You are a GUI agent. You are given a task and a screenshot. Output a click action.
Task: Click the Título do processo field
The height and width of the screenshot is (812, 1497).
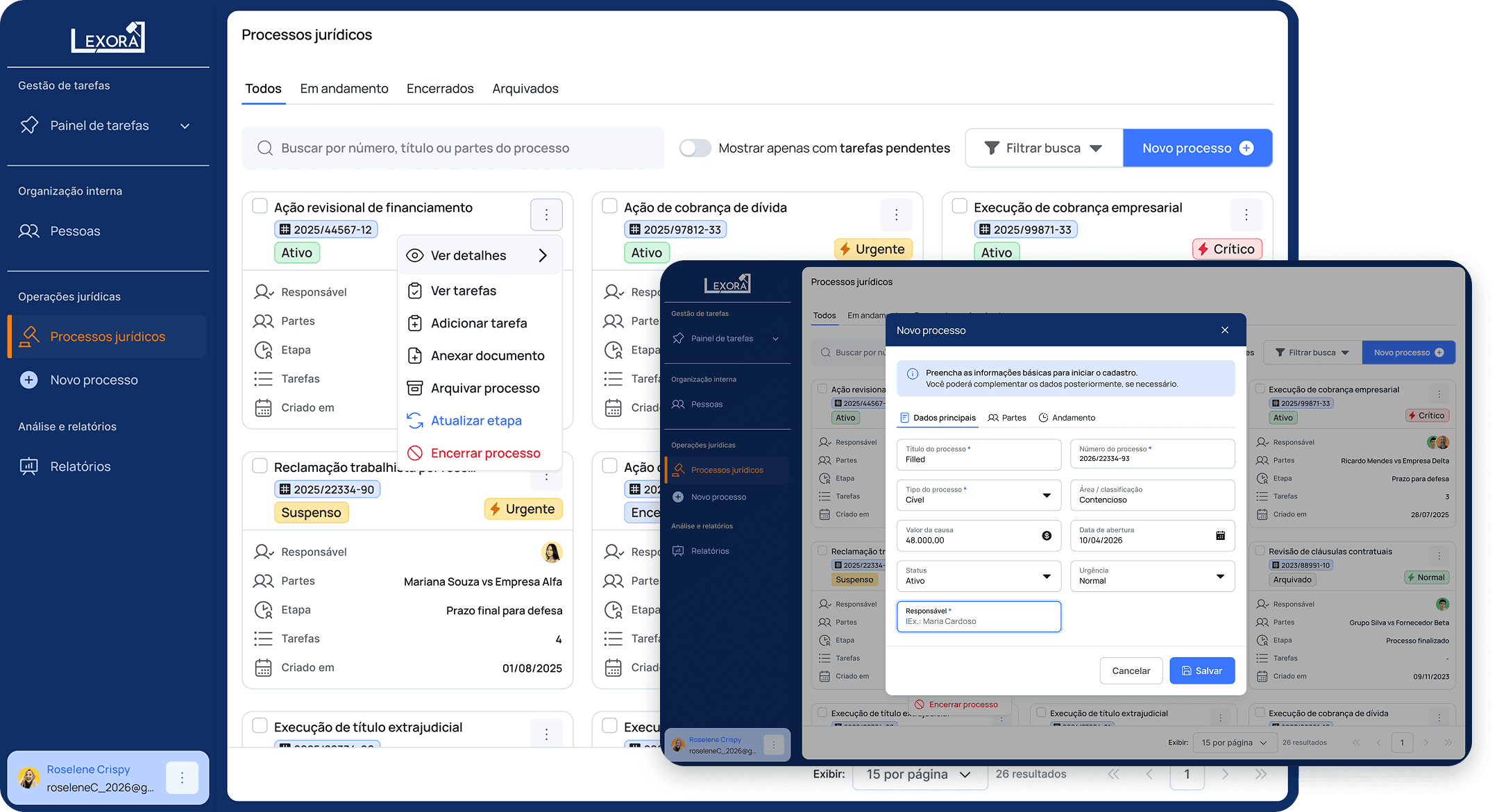click(979, 455)
